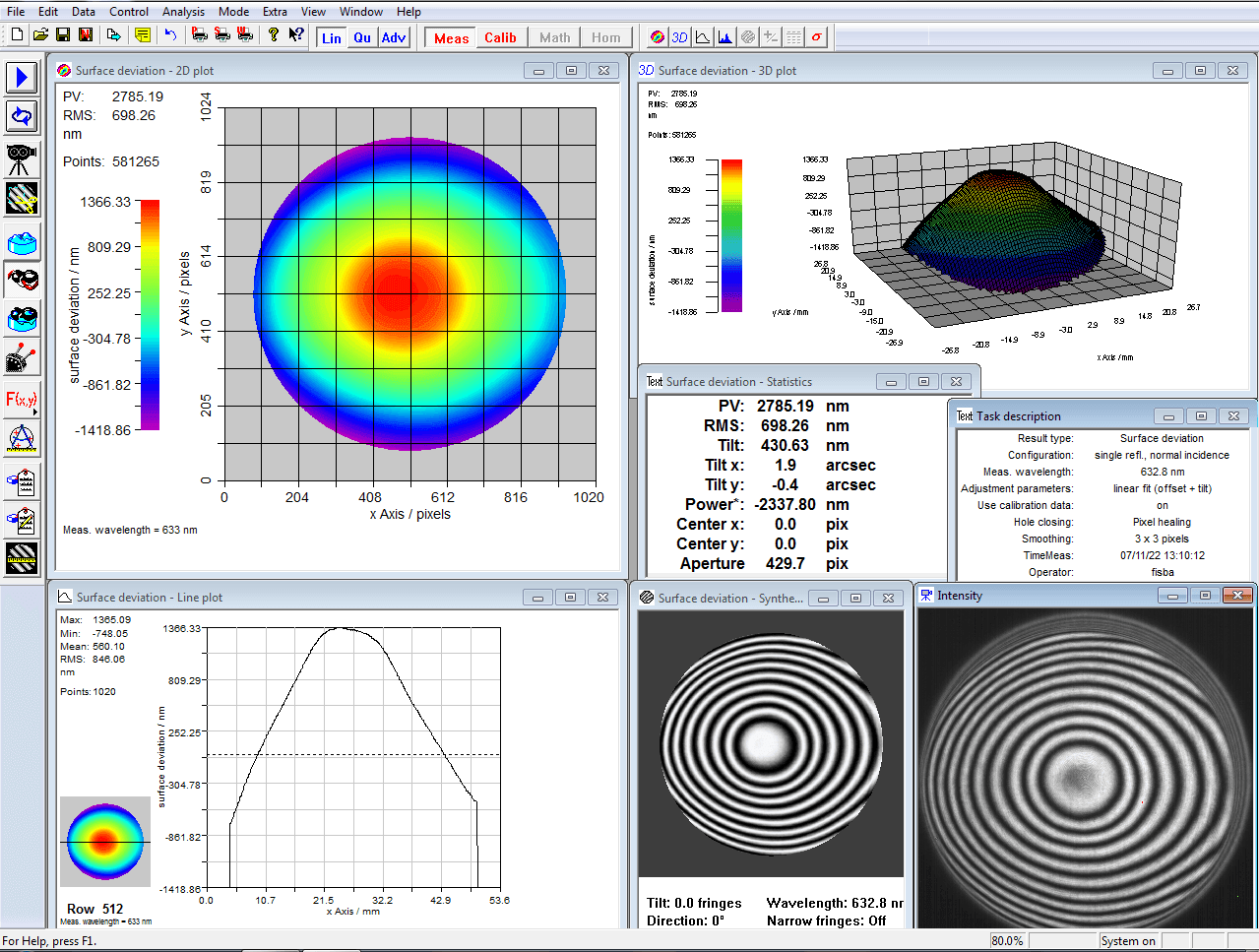Viewport: 1259px width, 952px height.
Task: Toggle Qu mode button
Action: pos(362,37)
